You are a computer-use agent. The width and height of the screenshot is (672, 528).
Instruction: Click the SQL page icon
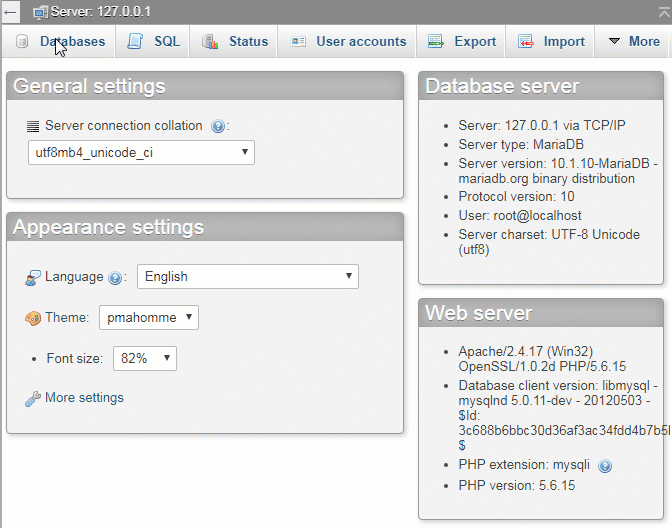(x=135, y=42)
